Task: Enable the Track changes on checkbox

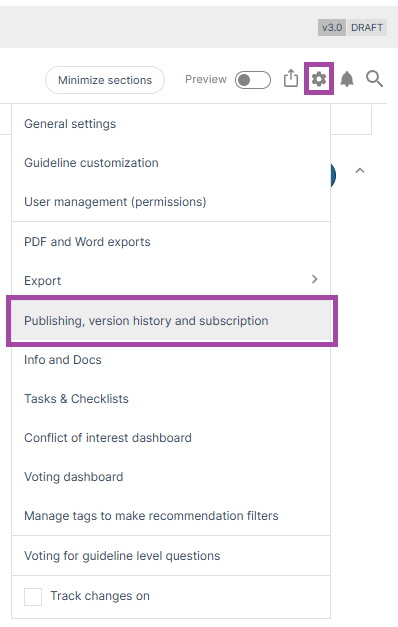Action: click(33, 597)
